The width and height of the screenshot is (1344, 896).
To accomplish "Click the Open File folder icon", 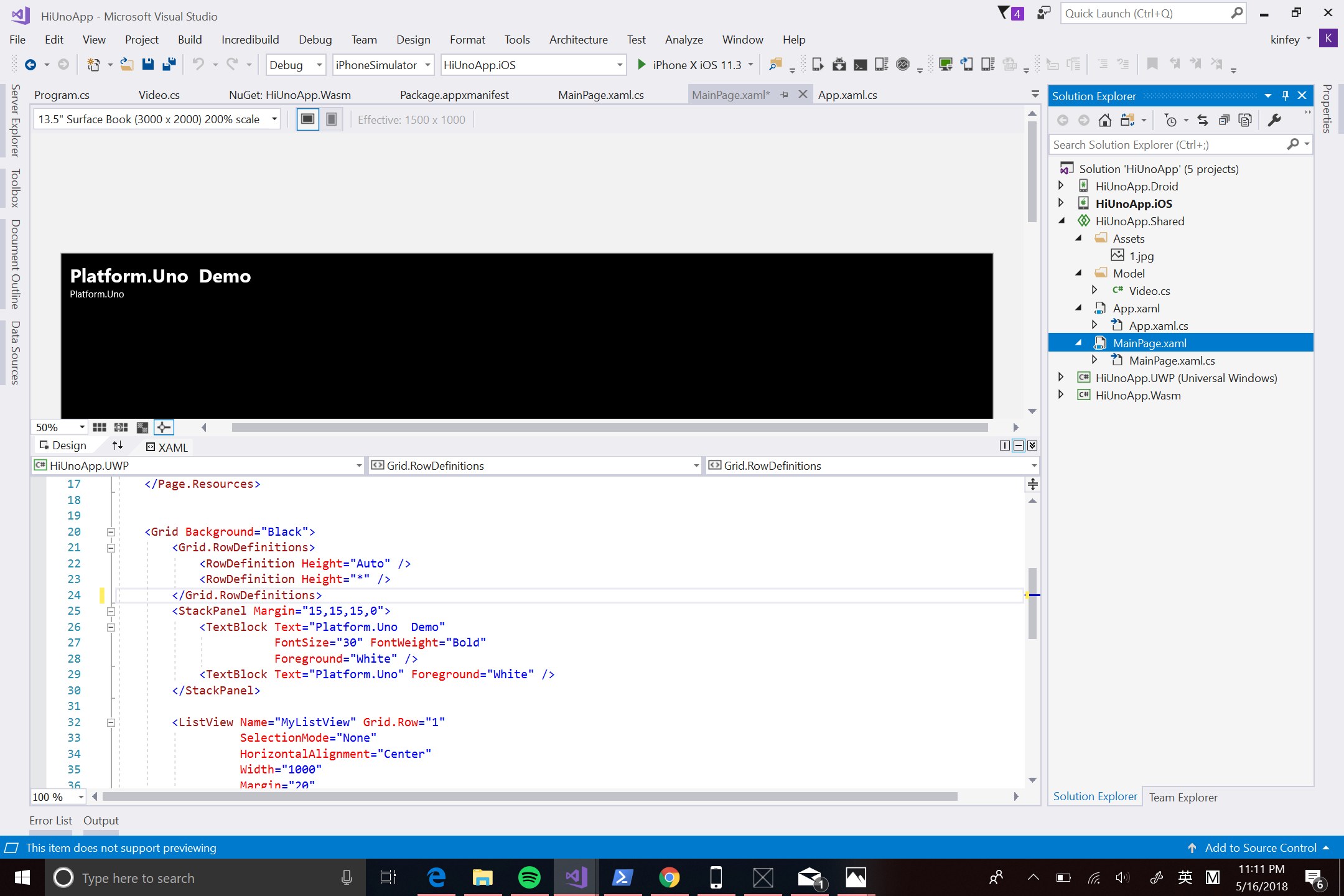I will (x=127, y=65).
